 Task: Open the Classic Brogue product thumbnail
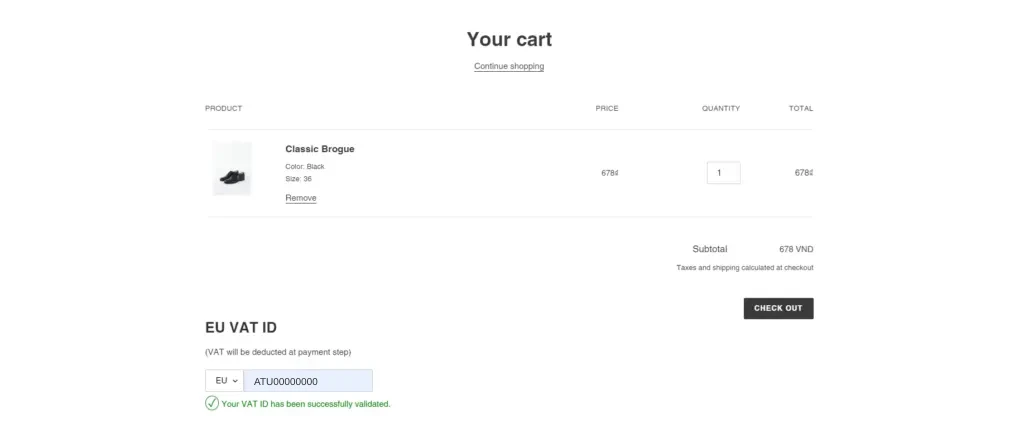click(x=232, y=168)
